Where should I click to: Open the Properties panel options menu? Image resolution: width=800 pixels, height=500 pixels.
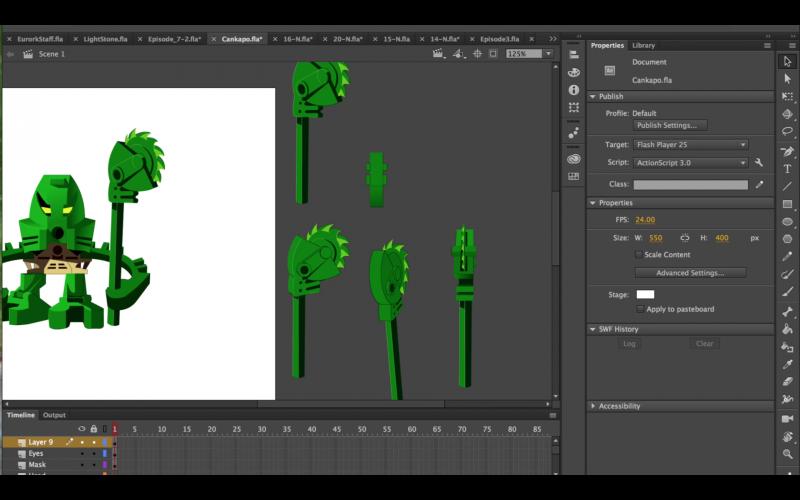(767, 45)
